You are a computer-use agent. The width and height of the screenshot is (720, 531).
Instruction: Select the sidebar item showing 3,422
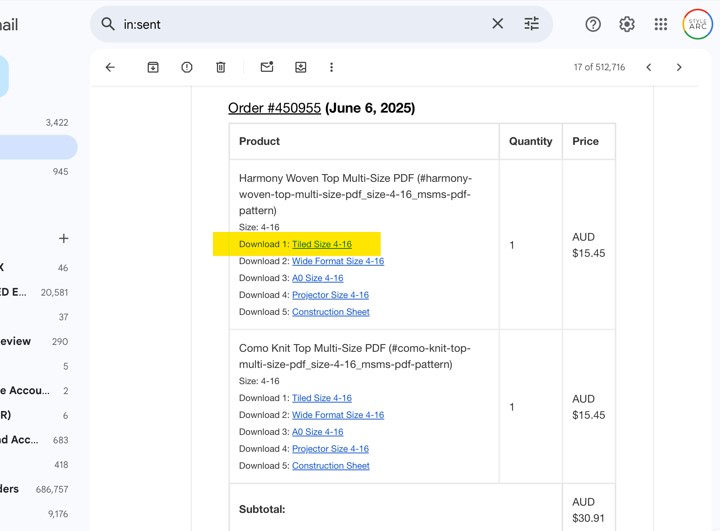pos(37,123)
